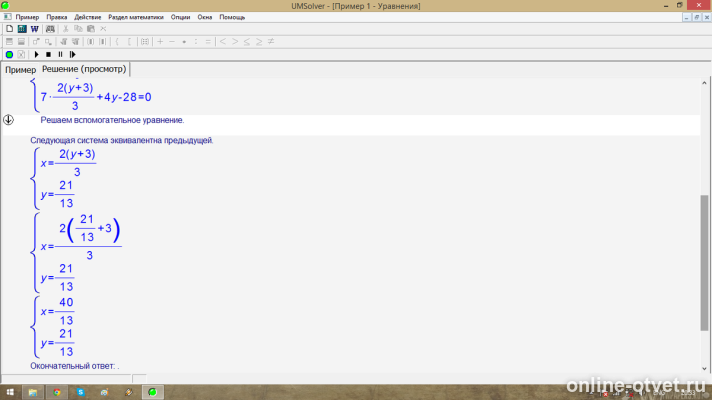This screenshot has width=712, height=400.
Task: Click the scroll down arrow of solution view
Action: pos(704,368)
